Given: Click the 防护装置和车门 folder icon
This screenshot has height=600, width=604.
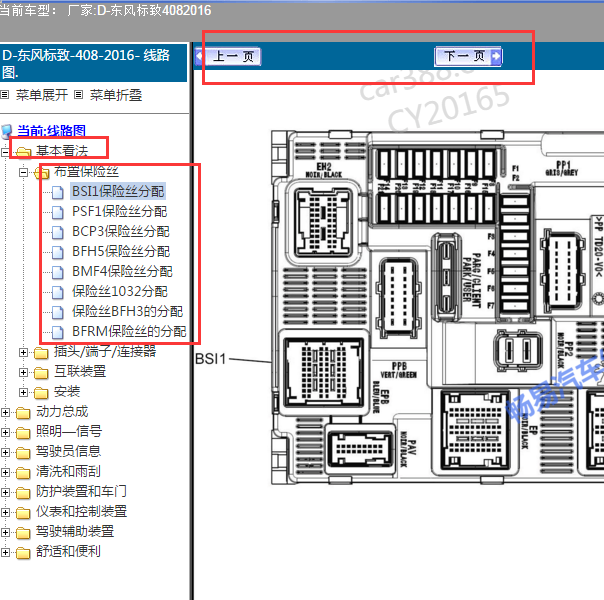Looking at the screenshot, I should [23, 493].
